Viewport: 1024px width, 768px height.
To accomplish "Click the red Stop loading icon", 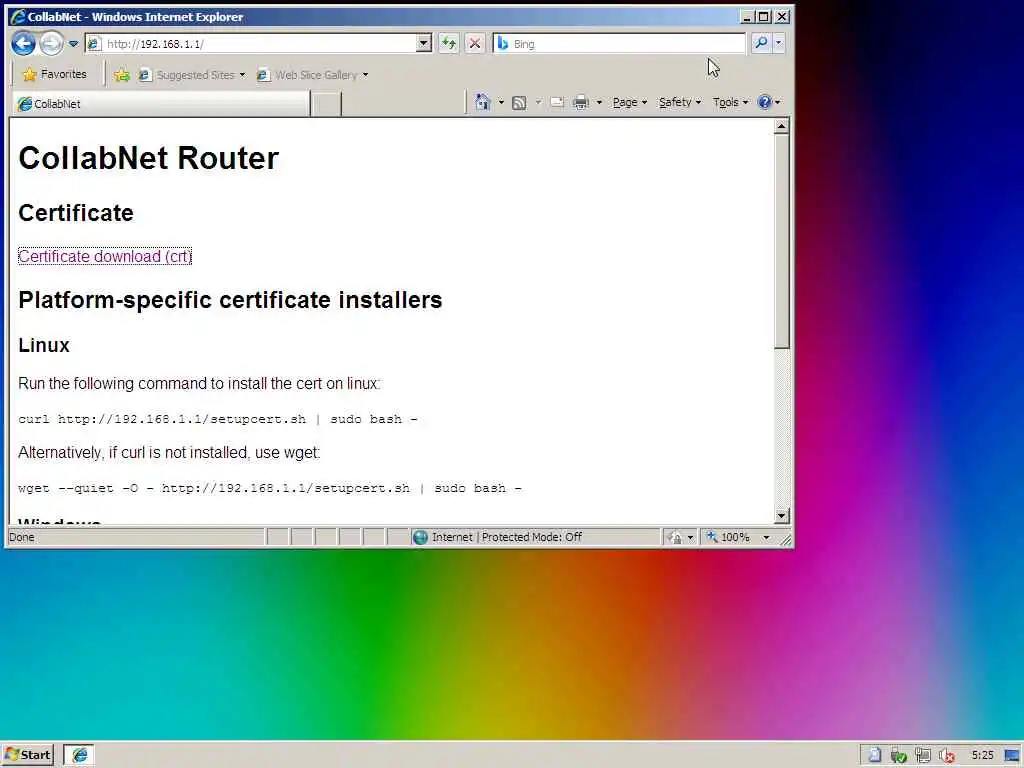I will (475, 44).
